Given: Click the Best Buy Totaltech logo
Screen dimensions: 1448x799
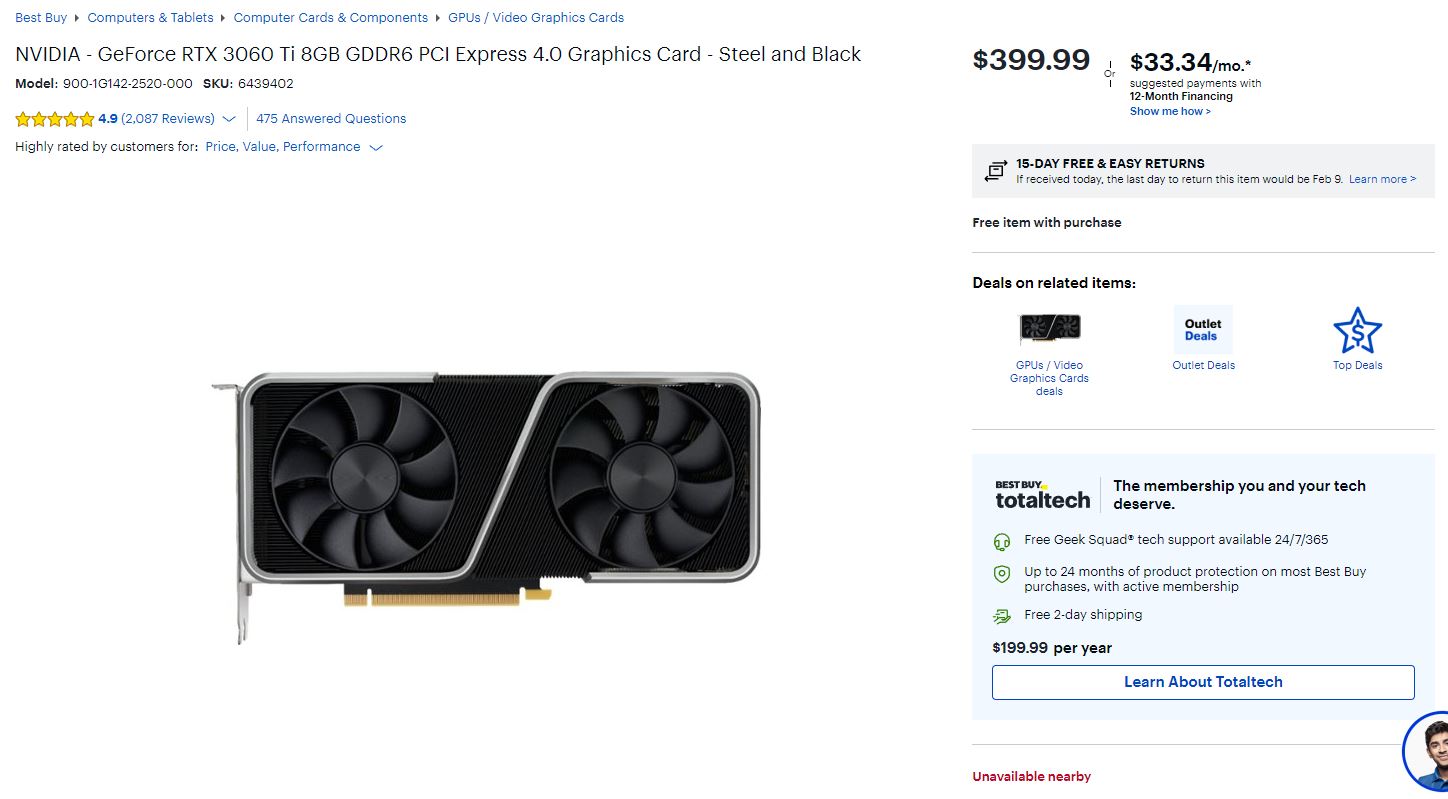Looking at the screenshot, I should pos(1042,494).
